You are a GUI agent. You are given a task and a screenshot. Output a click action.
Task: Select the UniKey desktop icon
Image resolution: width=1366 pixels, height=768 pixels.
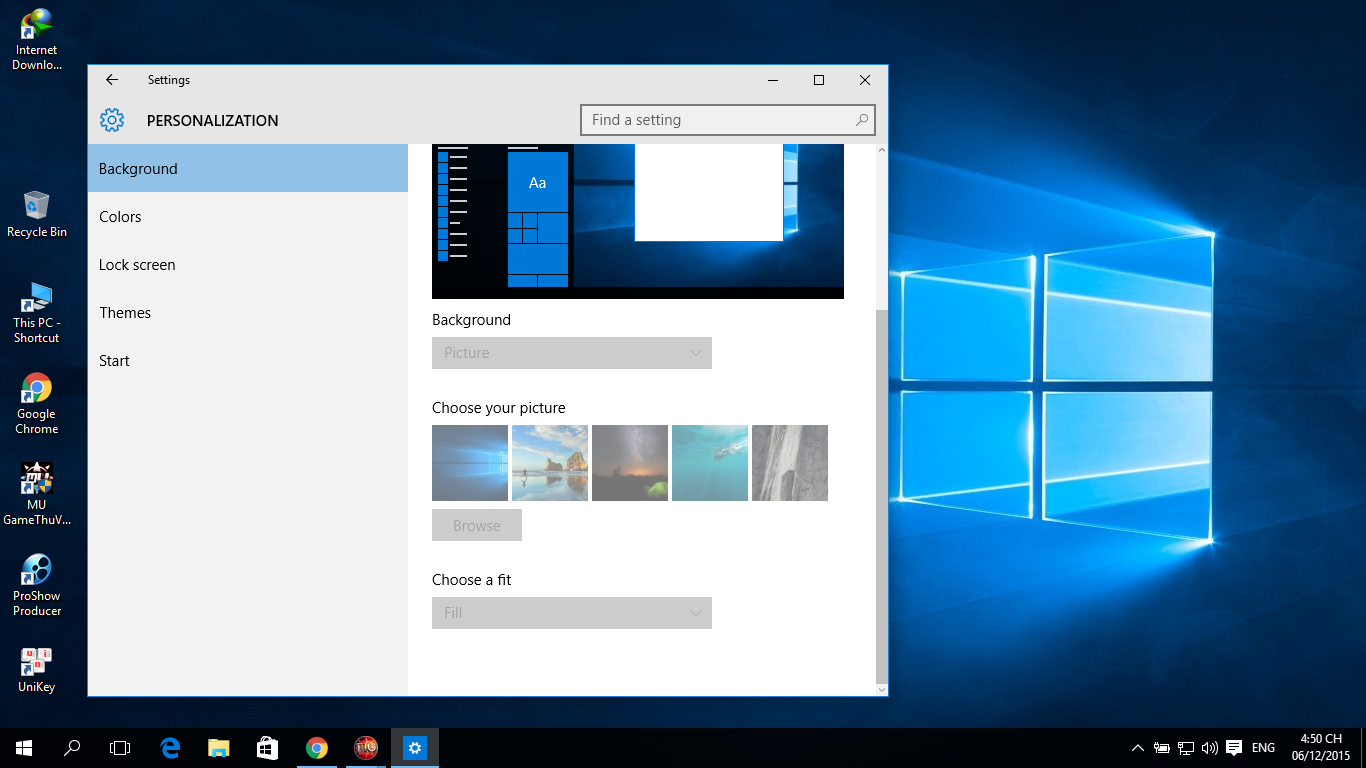[x=37, y=670]
